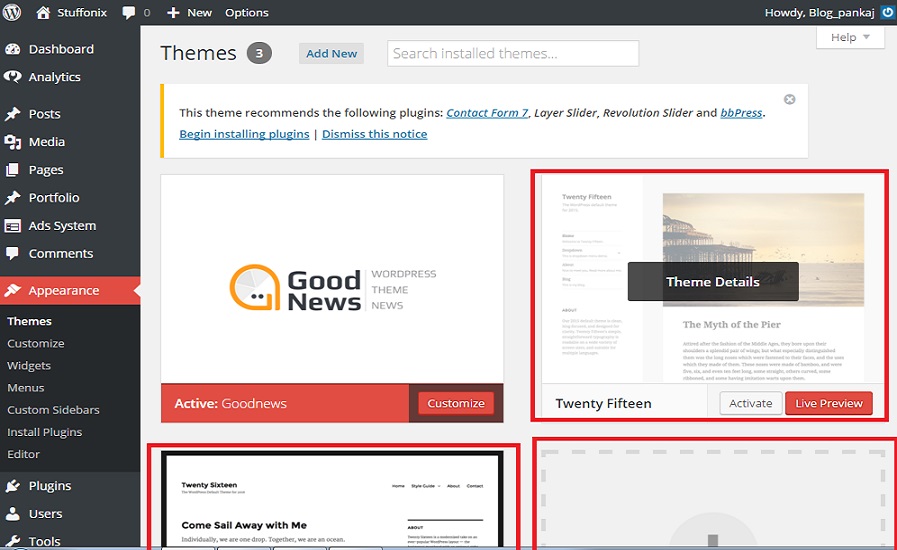Screen dimensions: 897x550
Task: Click Dismiss this notice link
Action: coord(374,134)
